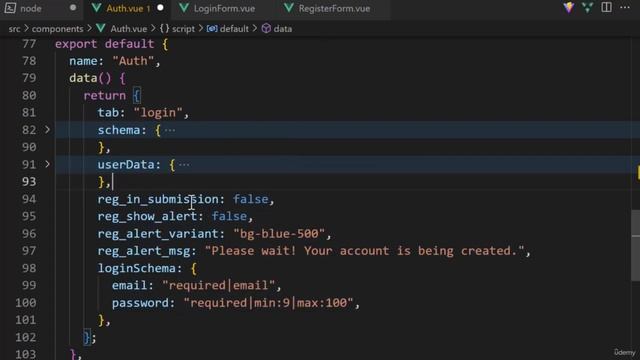The image size is (640, 360).
Task: Select the Auth.vue editor tab
Action: (x=127, y=8)
